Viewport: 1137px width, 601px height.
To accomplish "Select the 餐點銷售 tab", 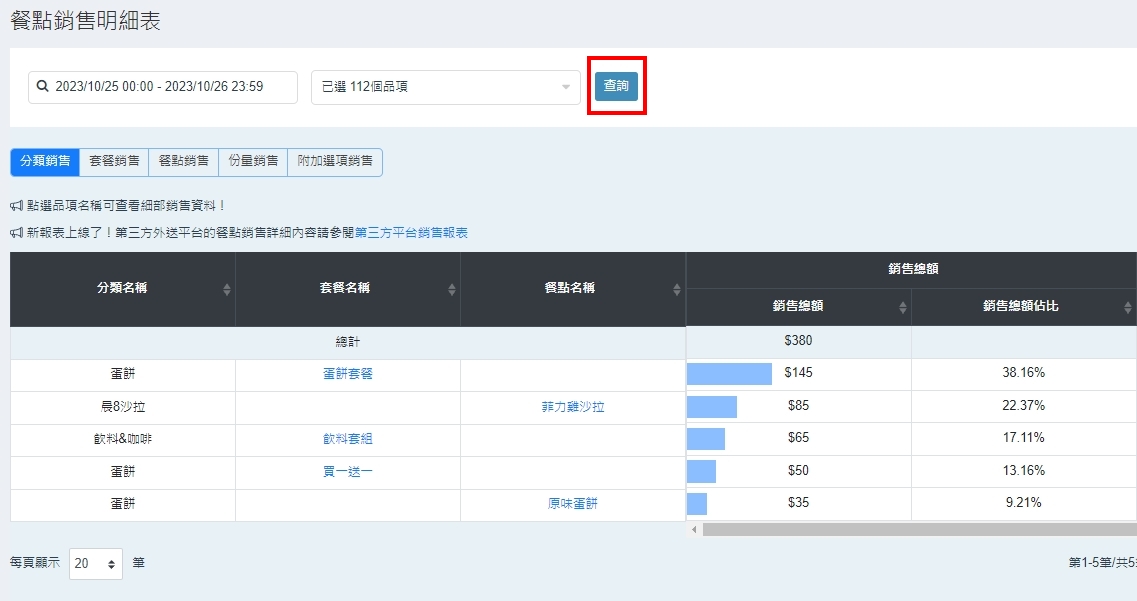I will point(184,161).
